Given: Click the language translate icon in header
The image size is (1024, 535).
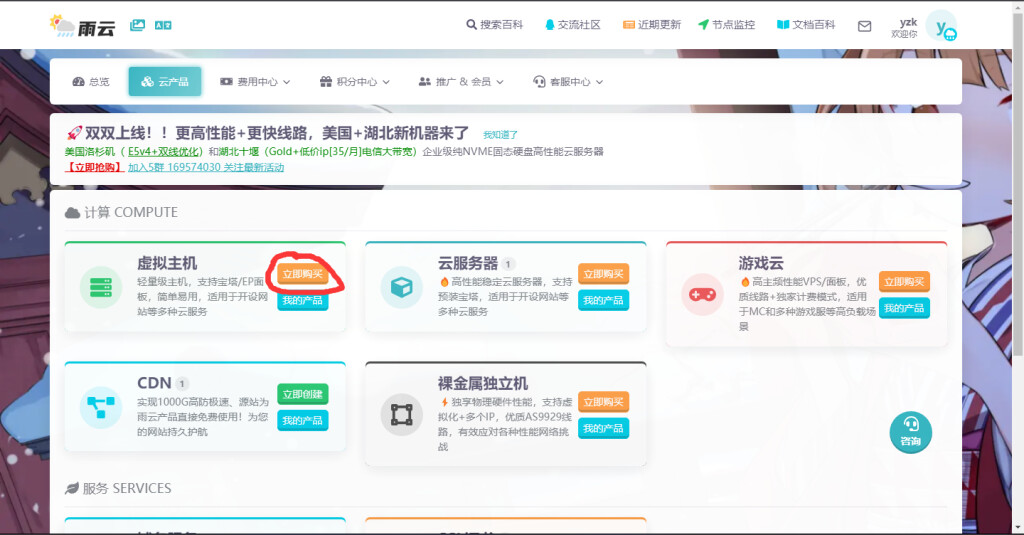Looking at the screenshot, I should [x=163, y=25].
